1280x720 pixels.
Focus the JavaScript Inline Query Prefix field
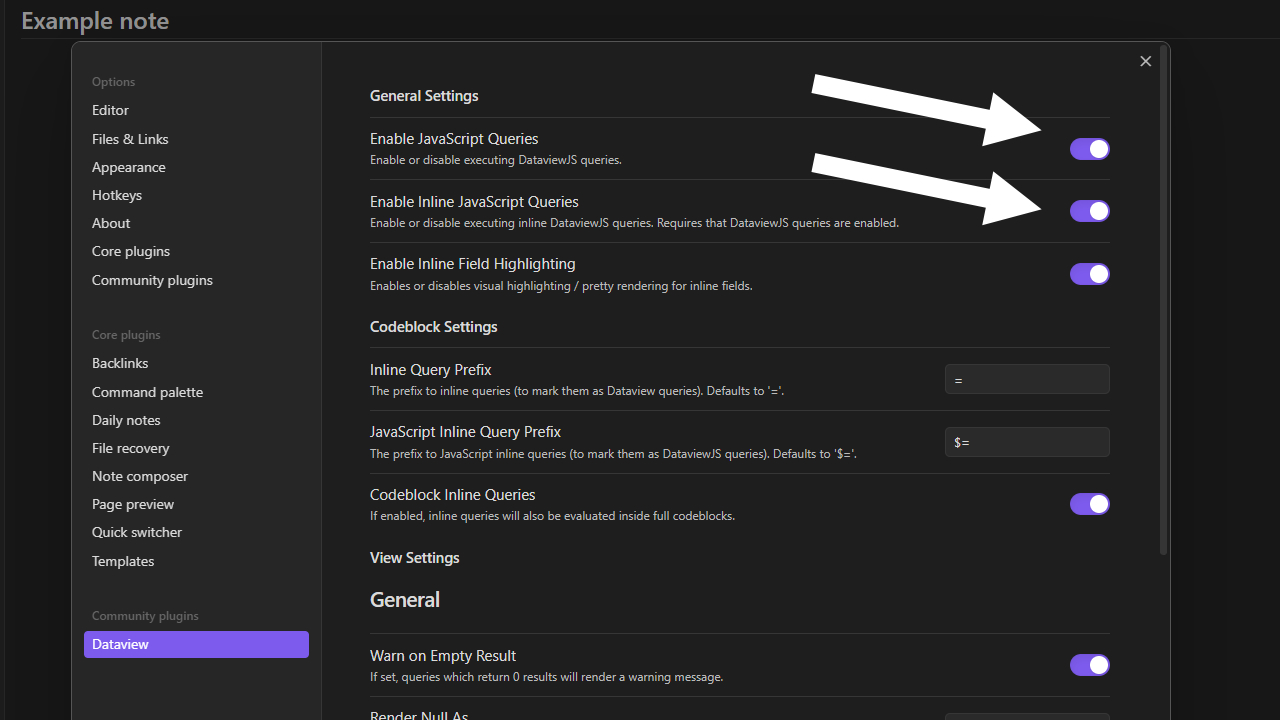pyautogui.click(x=1026, y=442)
